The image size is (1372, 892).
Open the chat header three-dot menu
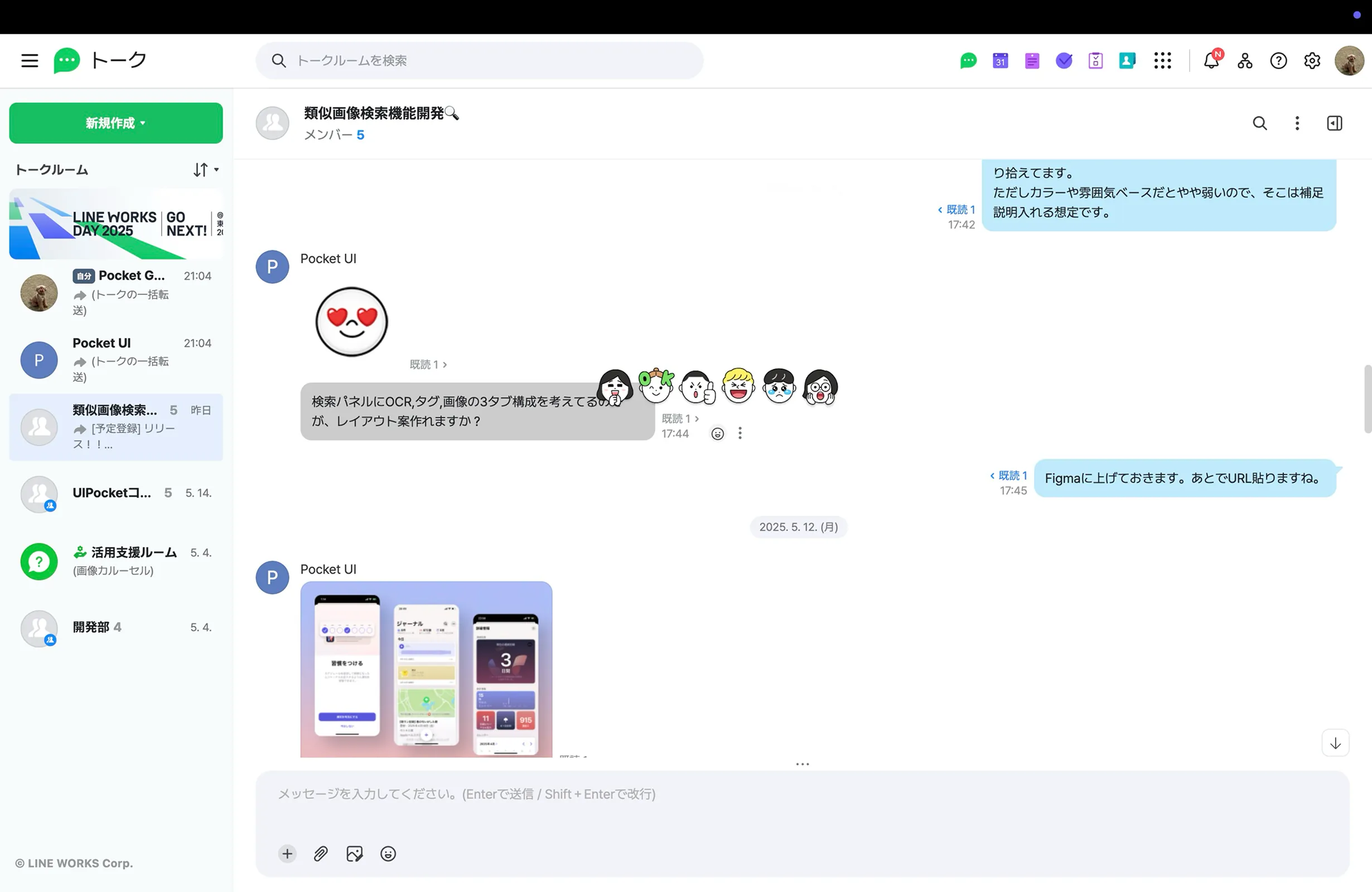pos(1297,123)
